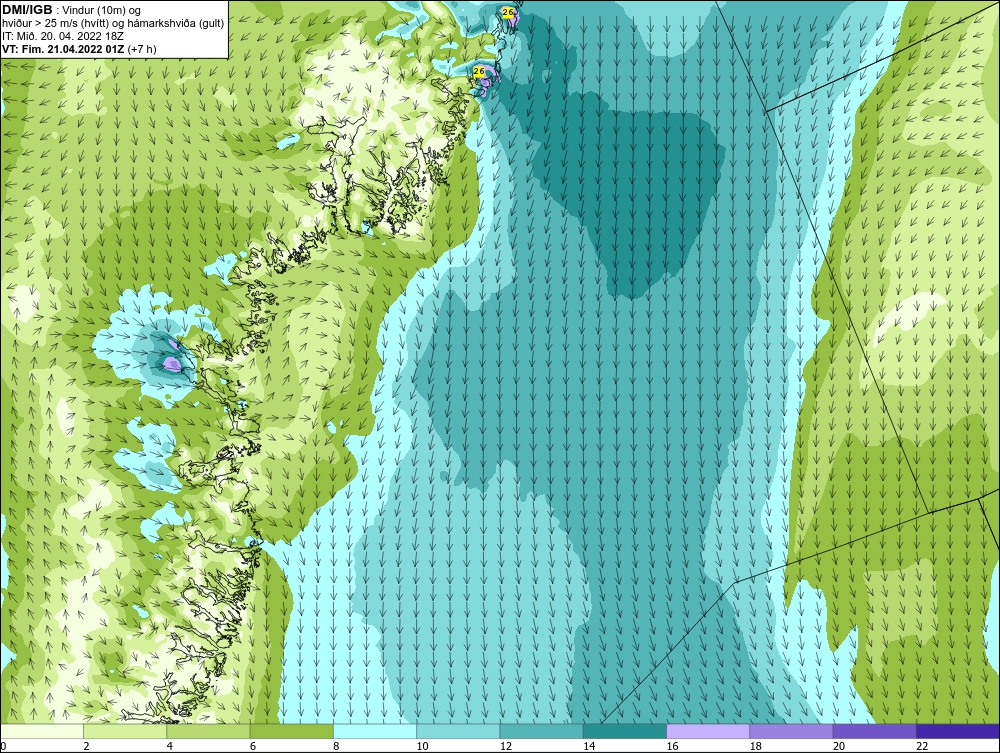Viewport: 1000px width, 753px height.
Task: Click the legend value 16
Action: 672,747
